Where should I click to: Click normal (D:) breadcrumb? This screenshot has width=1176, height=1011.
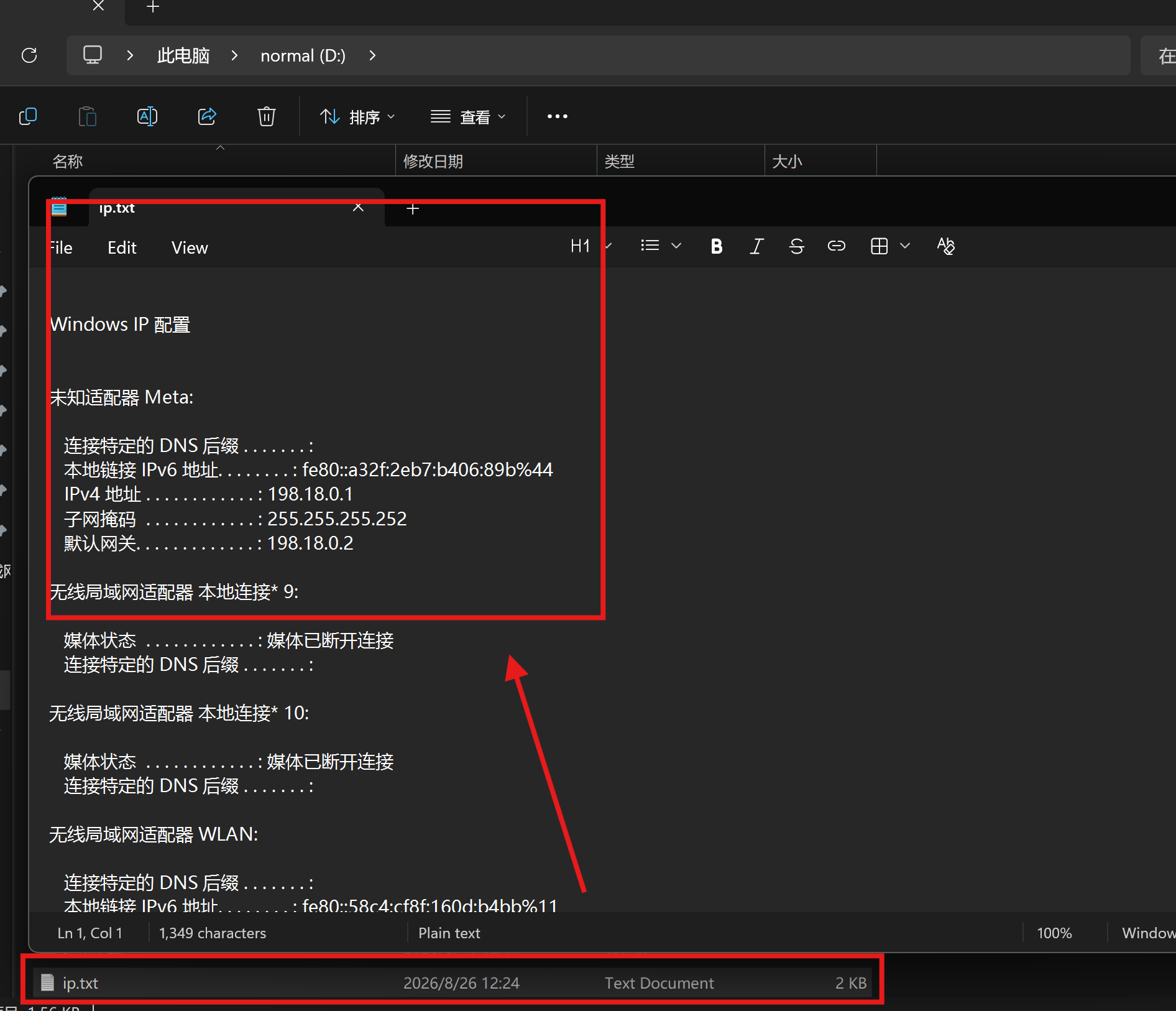coord(303,55)
